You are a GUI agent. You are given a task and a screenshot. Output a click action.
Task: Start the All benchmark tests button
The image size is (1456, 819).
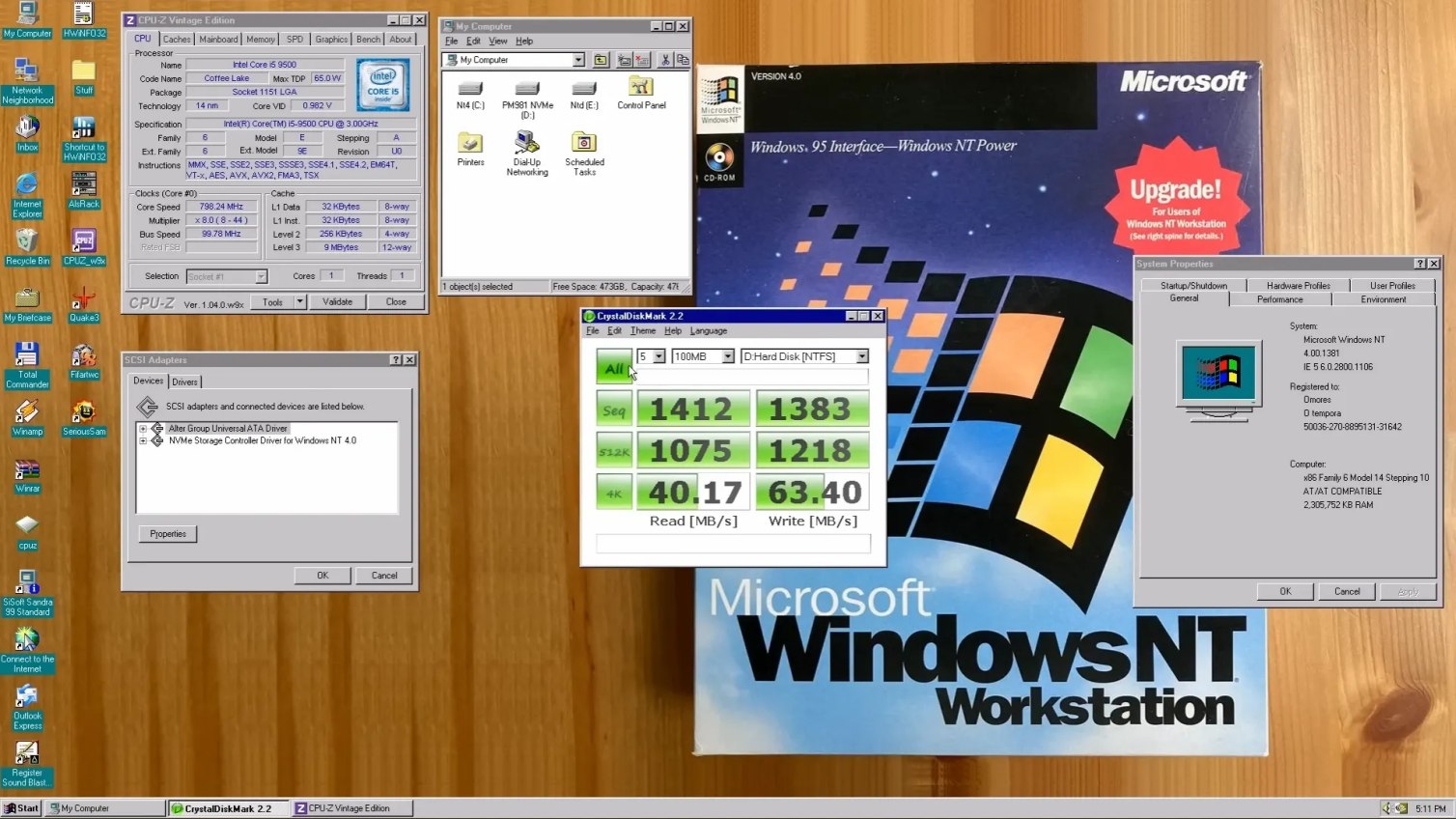pos(614,368)
